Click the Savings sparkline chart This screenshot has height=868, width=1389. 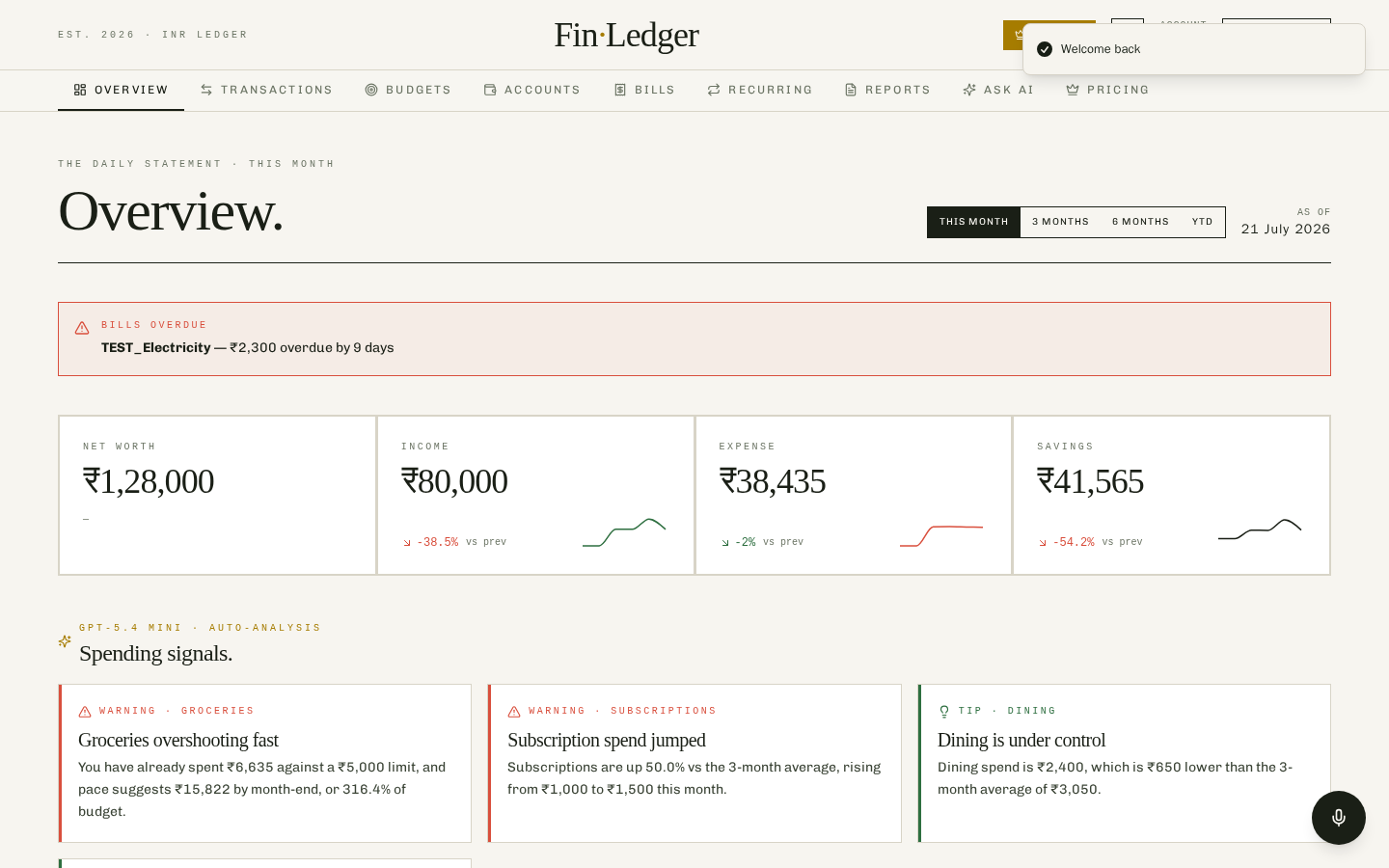[1260, 529]
